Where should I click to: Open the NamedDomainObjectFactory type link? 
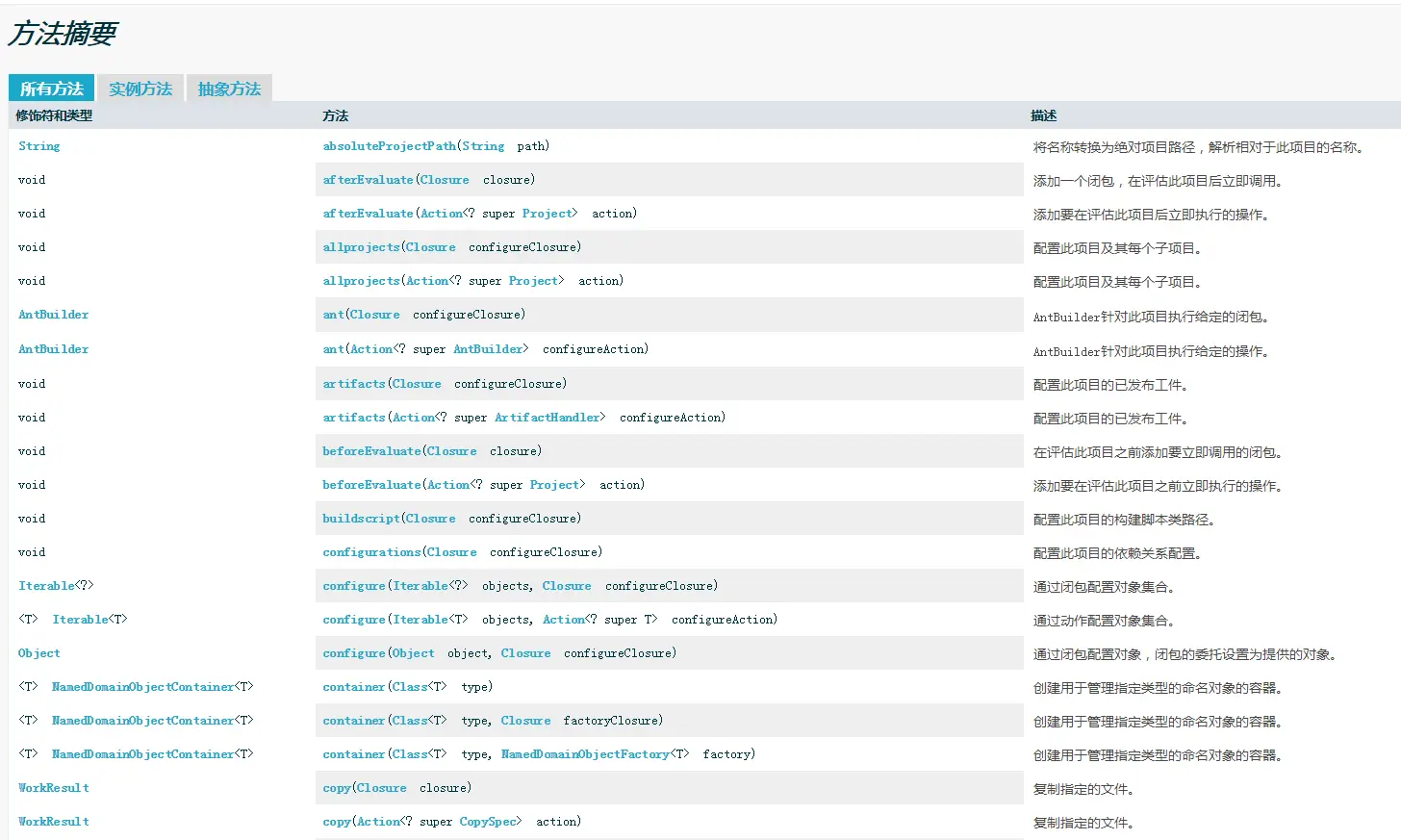click(x=585, y=754)
